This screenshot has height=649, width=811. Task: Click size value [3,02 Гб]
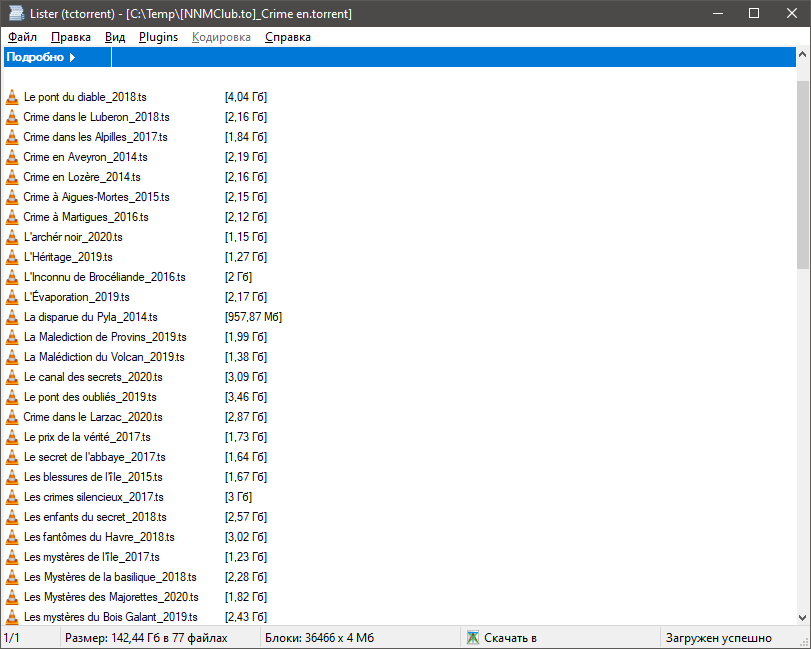[246, 537]
